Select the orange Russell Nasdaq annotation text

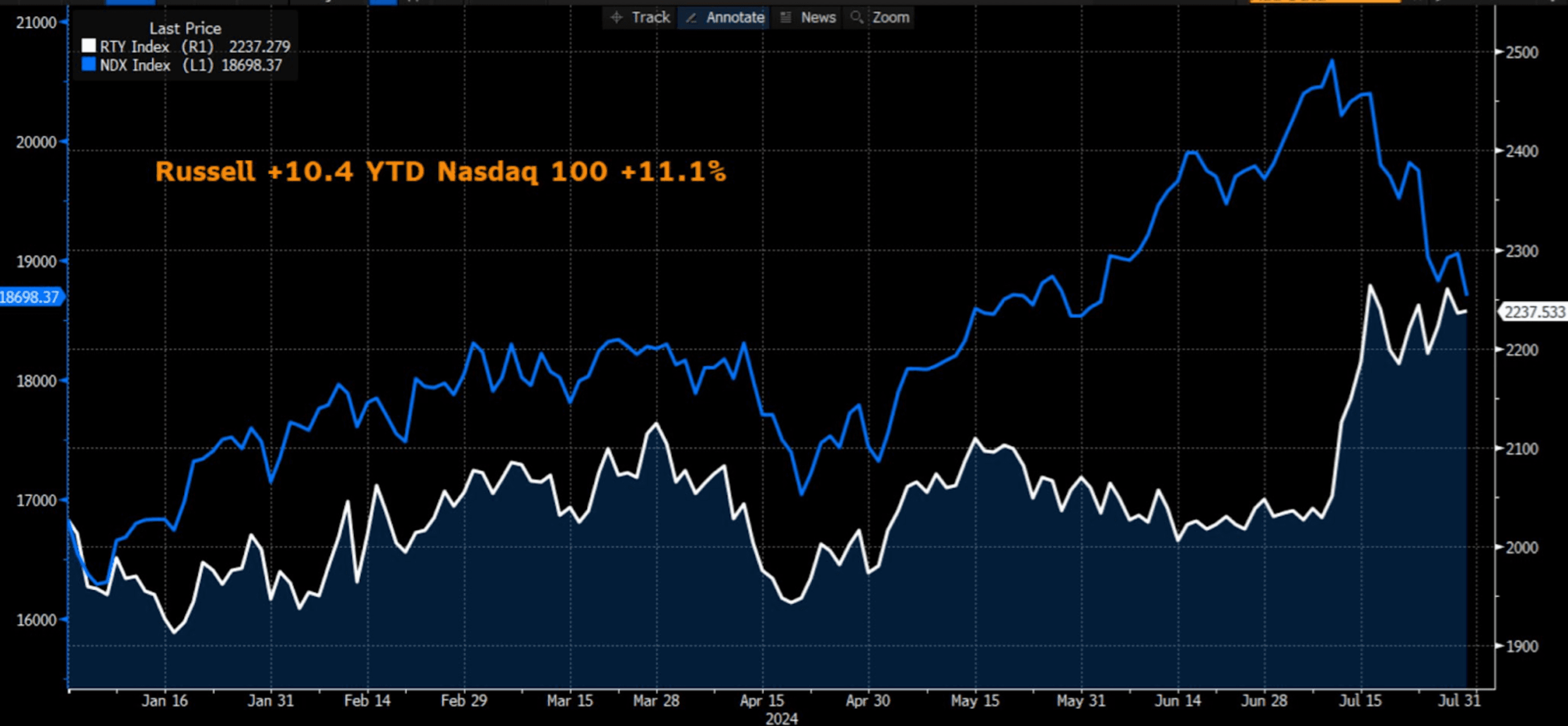click(x=441, y=172)
